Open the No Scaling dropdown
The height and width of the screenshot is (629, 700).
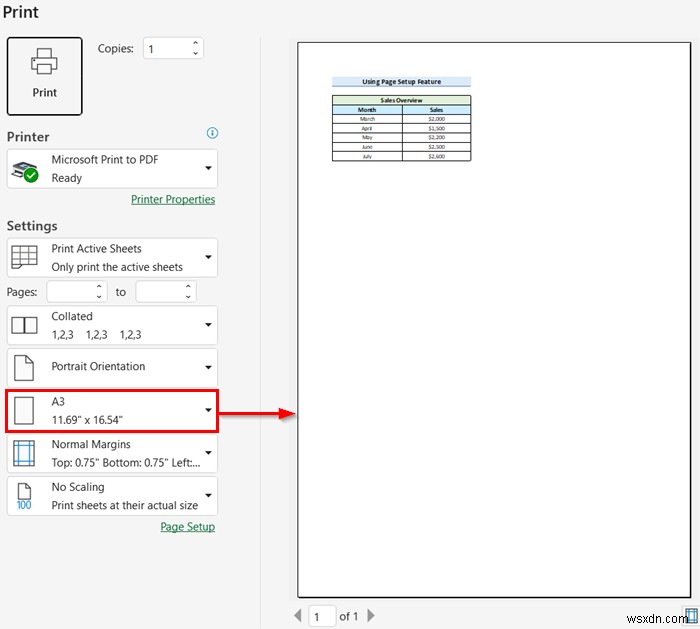[x=112, y=496]
